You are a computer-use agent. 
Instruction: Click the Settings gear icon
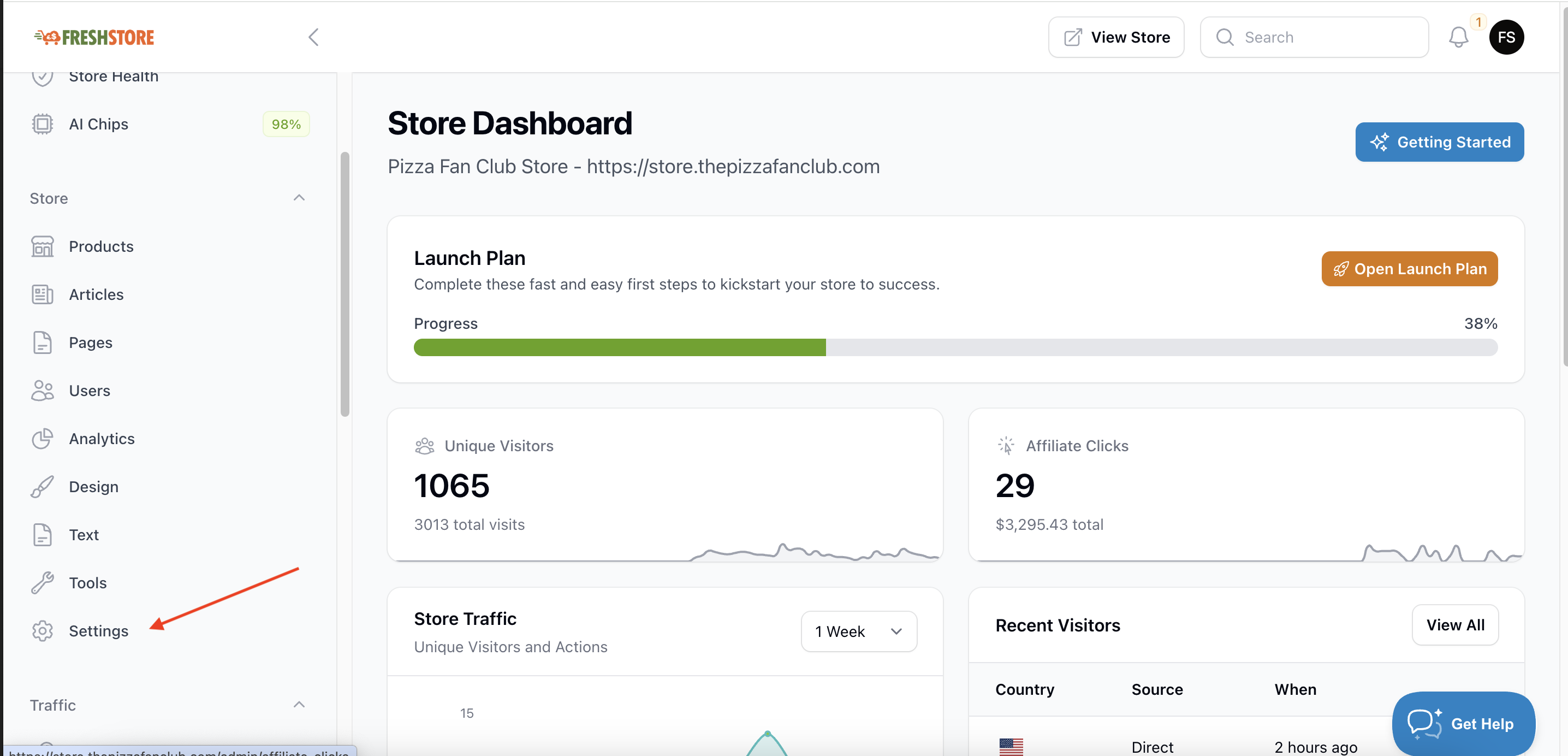tap(42, 631)
